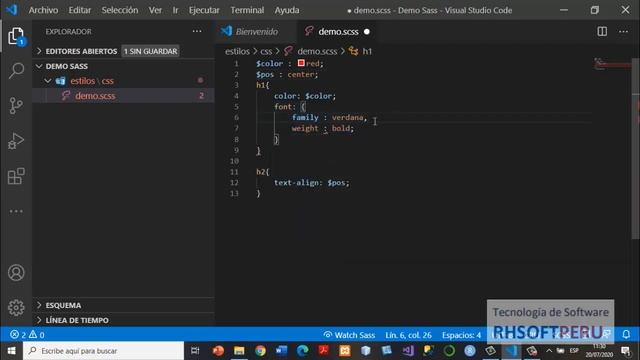640x360 pixels.
Task: Expand the Línea de Tiempo section
Action: point(77,320)
